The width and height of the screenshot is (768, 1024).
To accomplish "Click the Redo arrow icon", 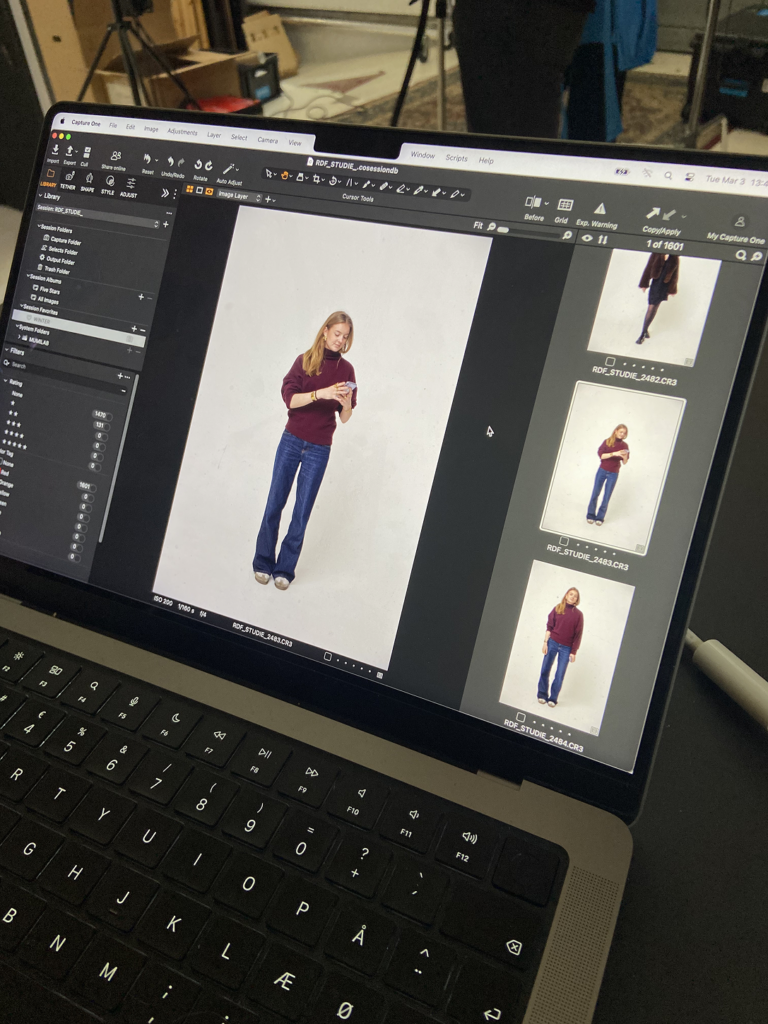I will click(x=181, y=163).
